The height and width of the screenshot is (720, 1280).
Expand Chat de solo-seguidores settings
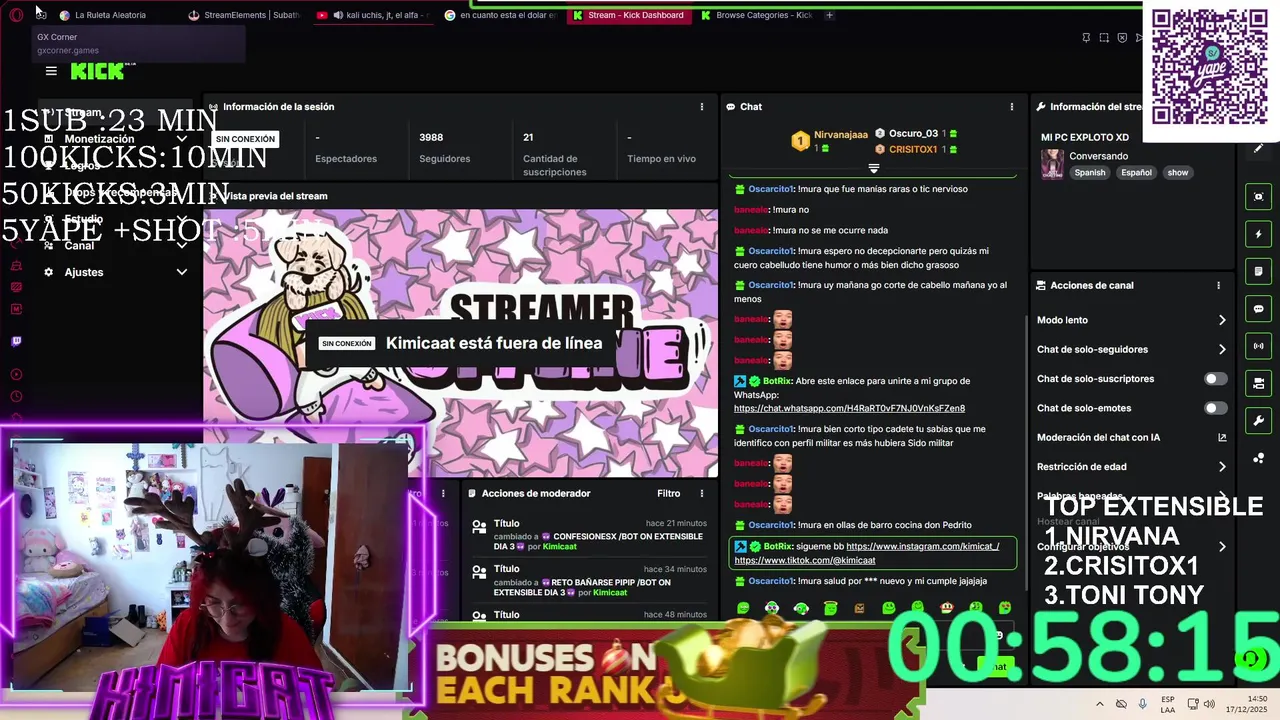1222,349
